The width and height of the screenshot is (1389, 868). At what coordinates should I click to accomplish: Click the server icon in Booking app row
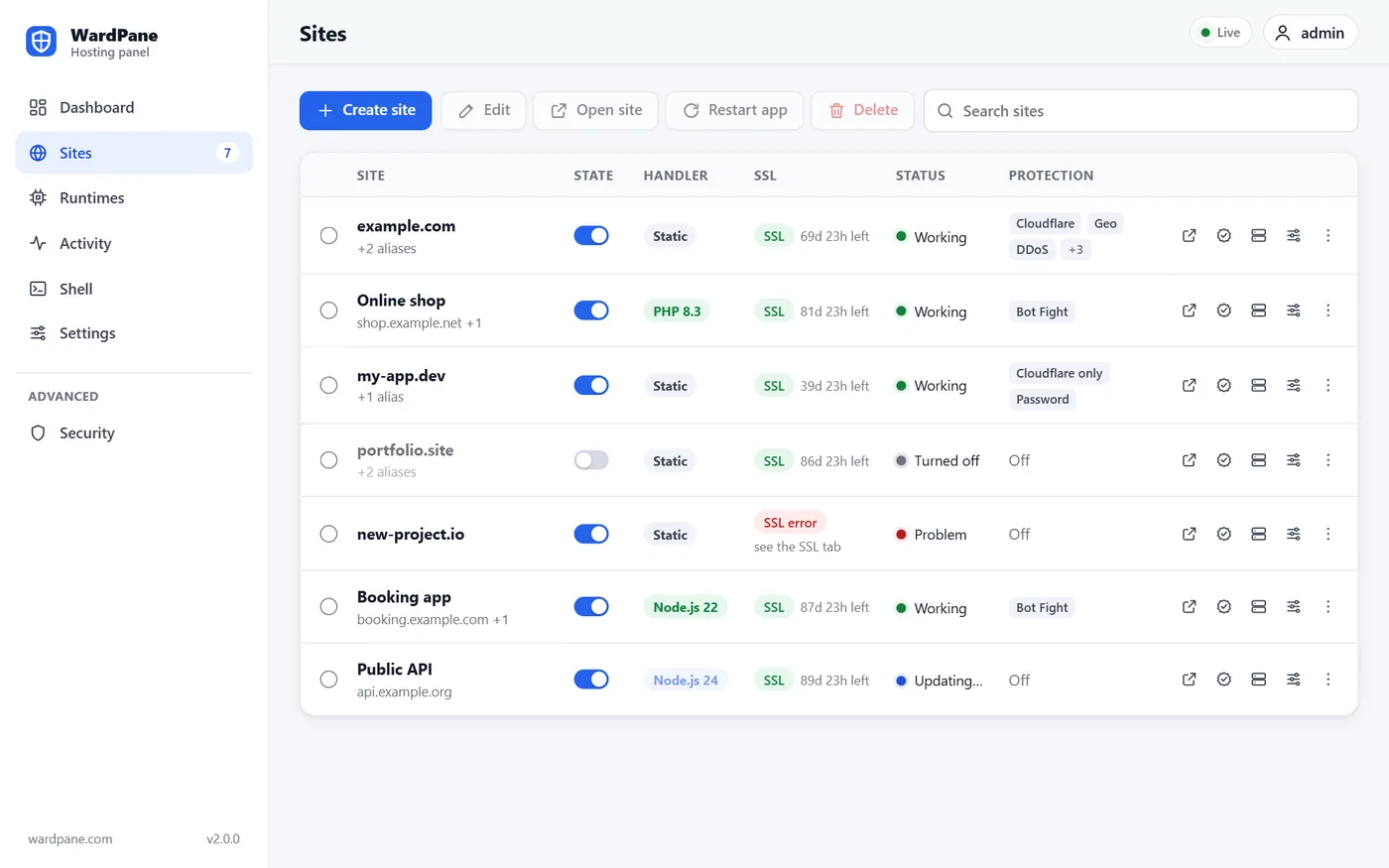tap(1258, 607)
